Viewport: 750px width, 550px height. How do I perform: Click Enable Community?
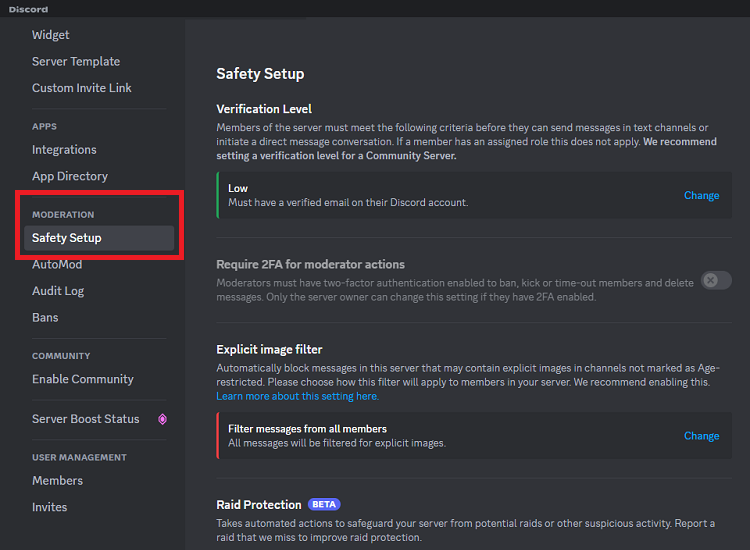83,379
